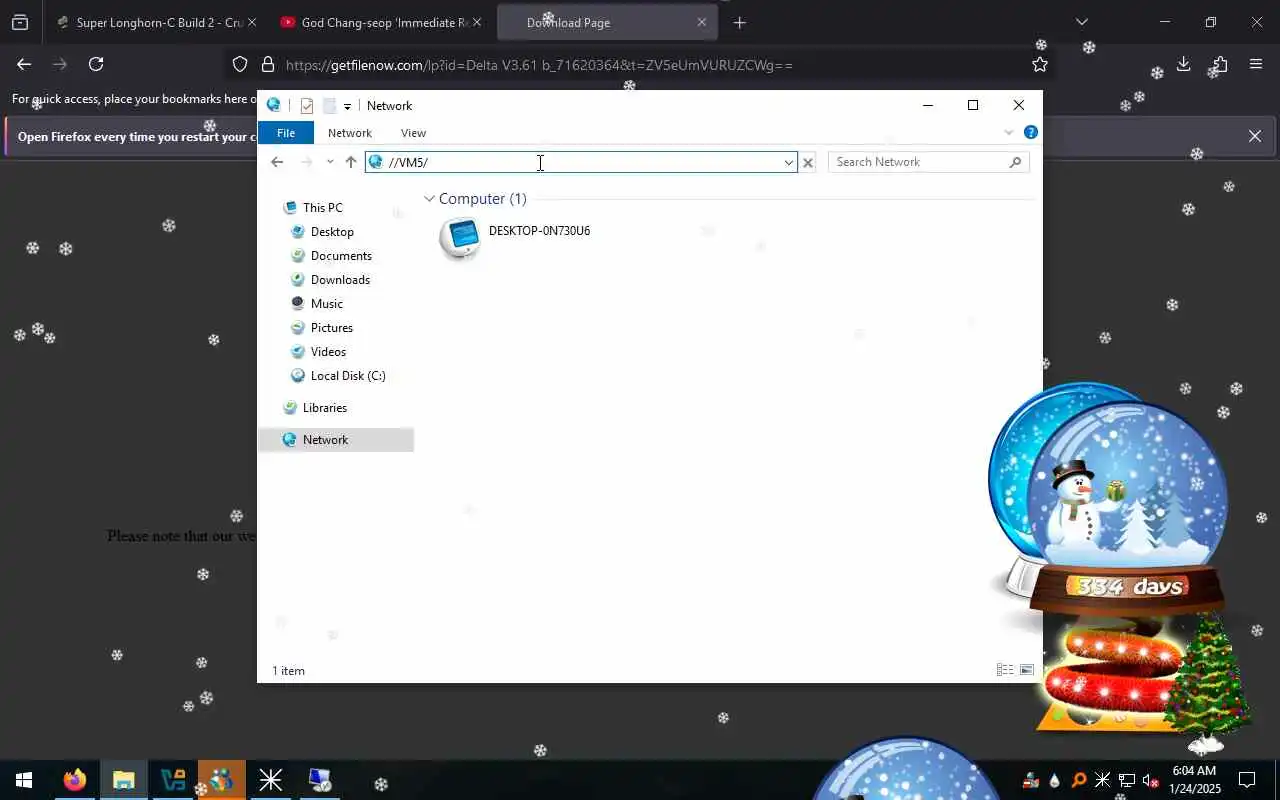The width and height of the screenshot is (1280, 800).
Task: Click Firefox Back button
Action: (x=24, y=64)
